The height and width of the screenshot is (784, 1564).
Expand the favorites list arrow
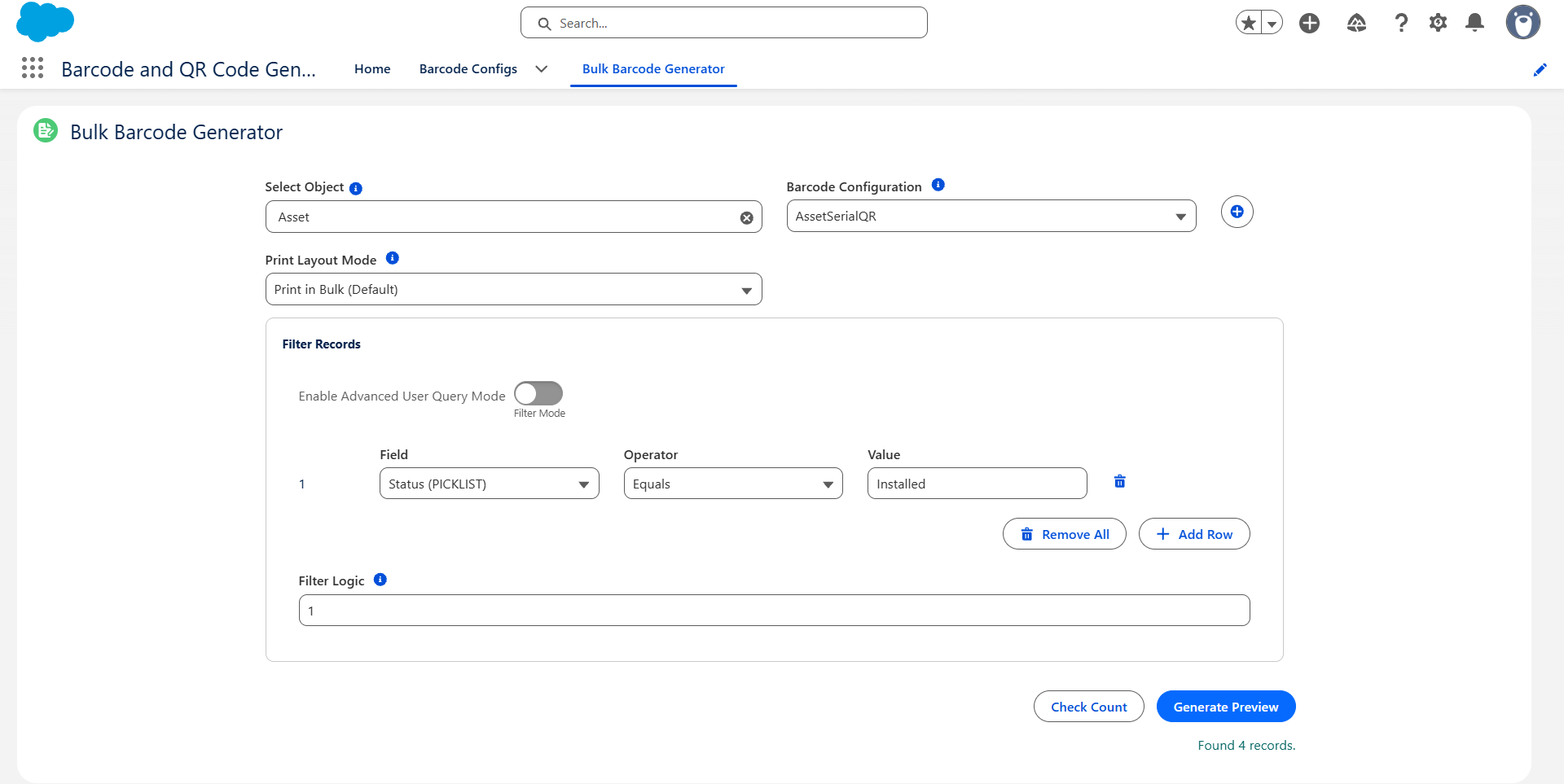[1272, 23]
